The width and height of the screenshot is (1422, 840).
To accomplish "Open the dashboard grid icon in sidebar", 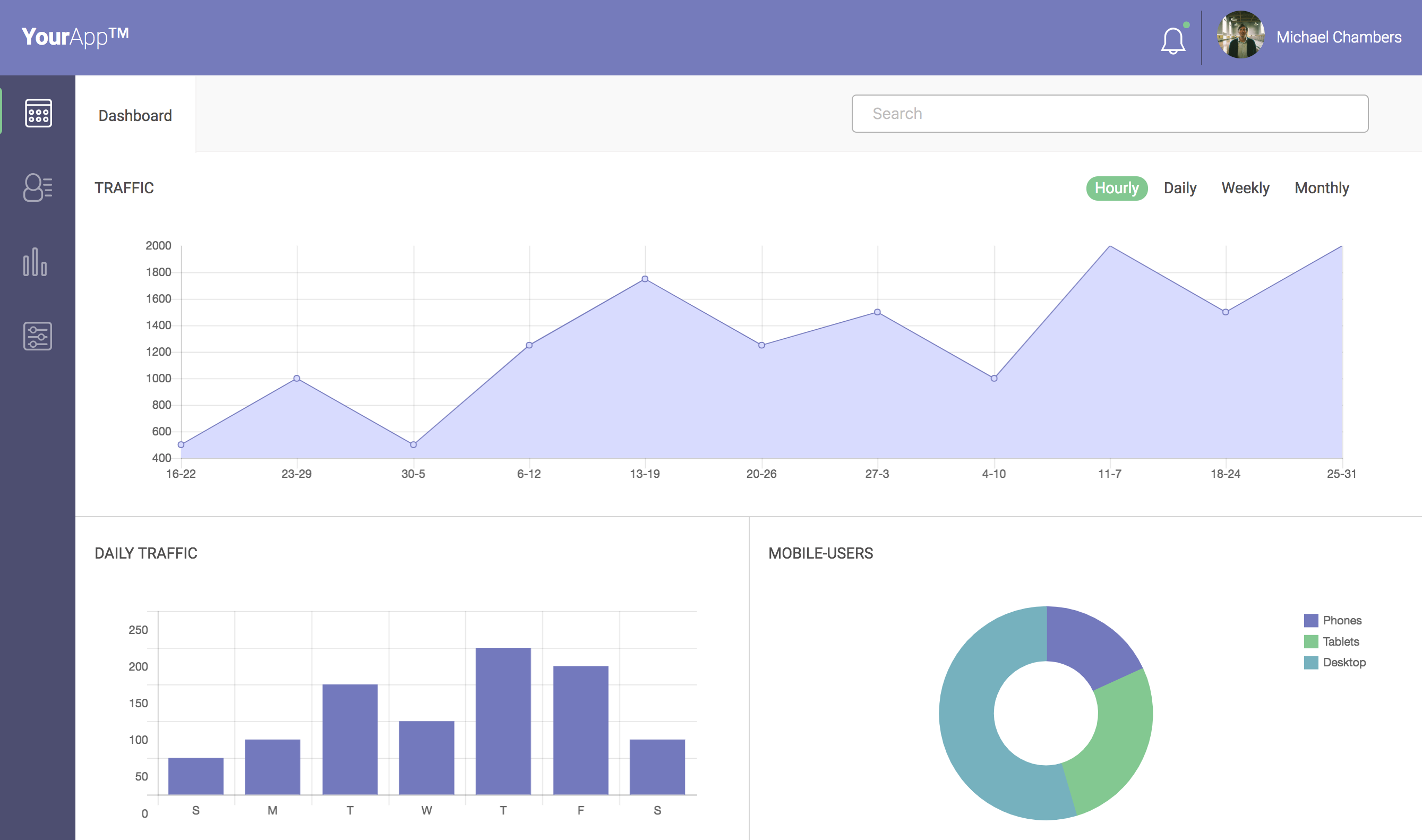I will [38, 113].
